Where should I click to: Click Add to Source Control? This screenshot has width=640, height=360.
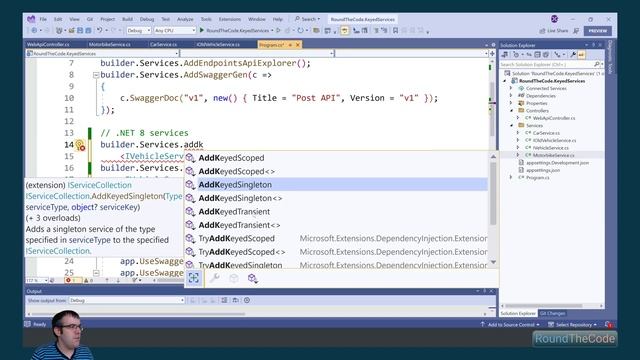510,324
